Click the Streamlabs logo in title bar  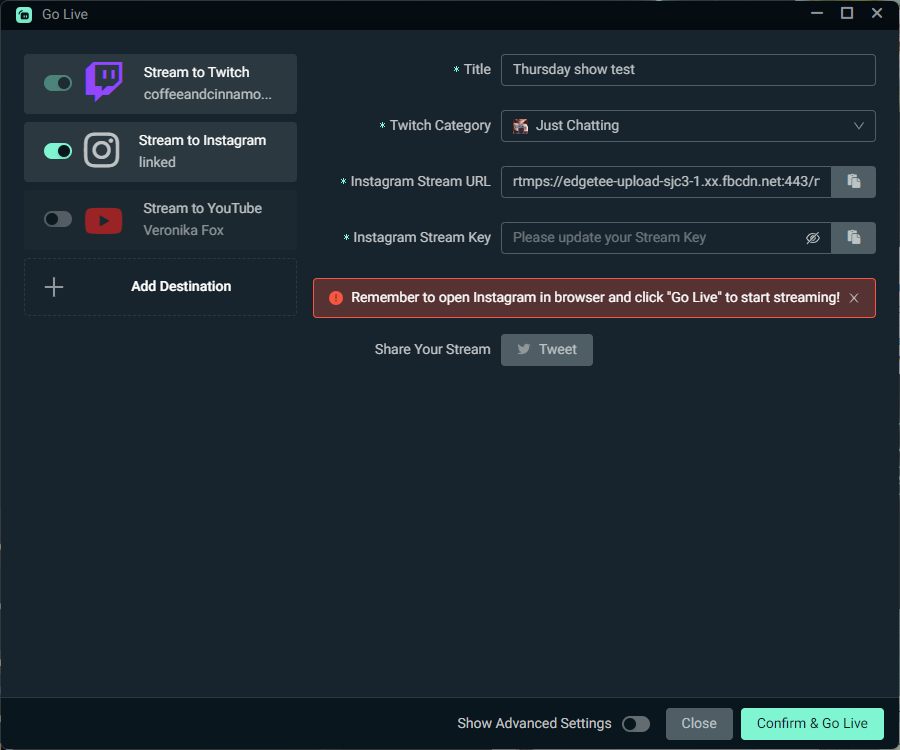(24, 14)
